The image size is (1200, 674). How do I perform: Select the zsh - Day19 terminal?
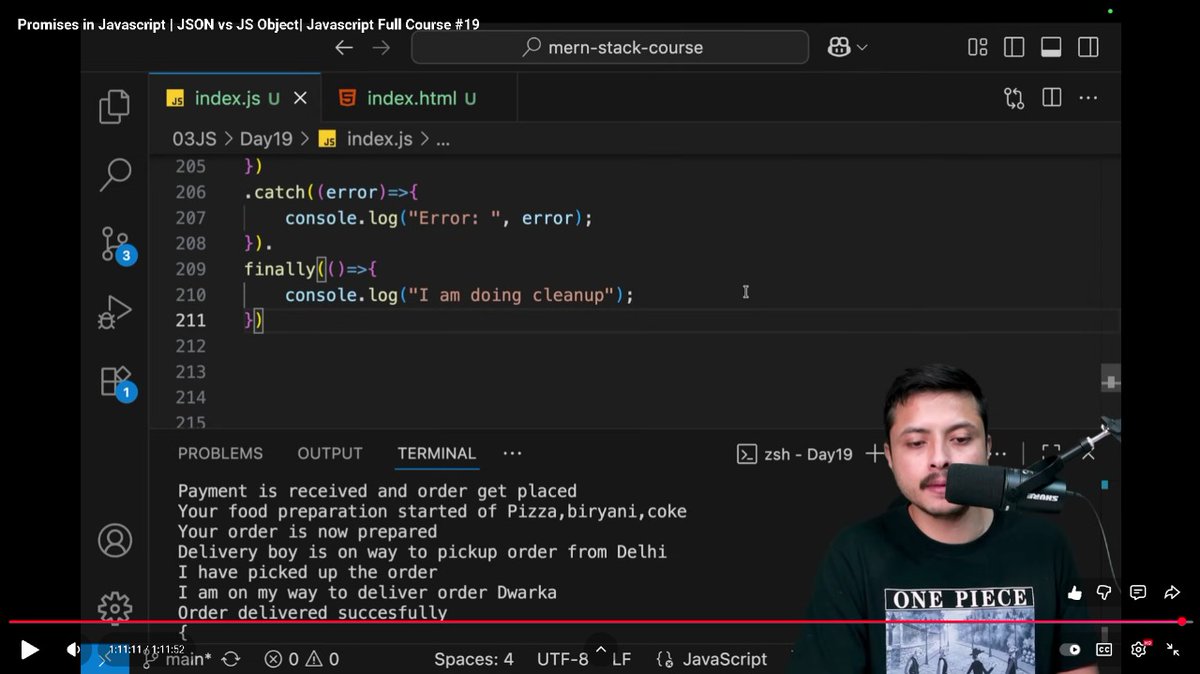pyautogui.click(x=795, y=454)
